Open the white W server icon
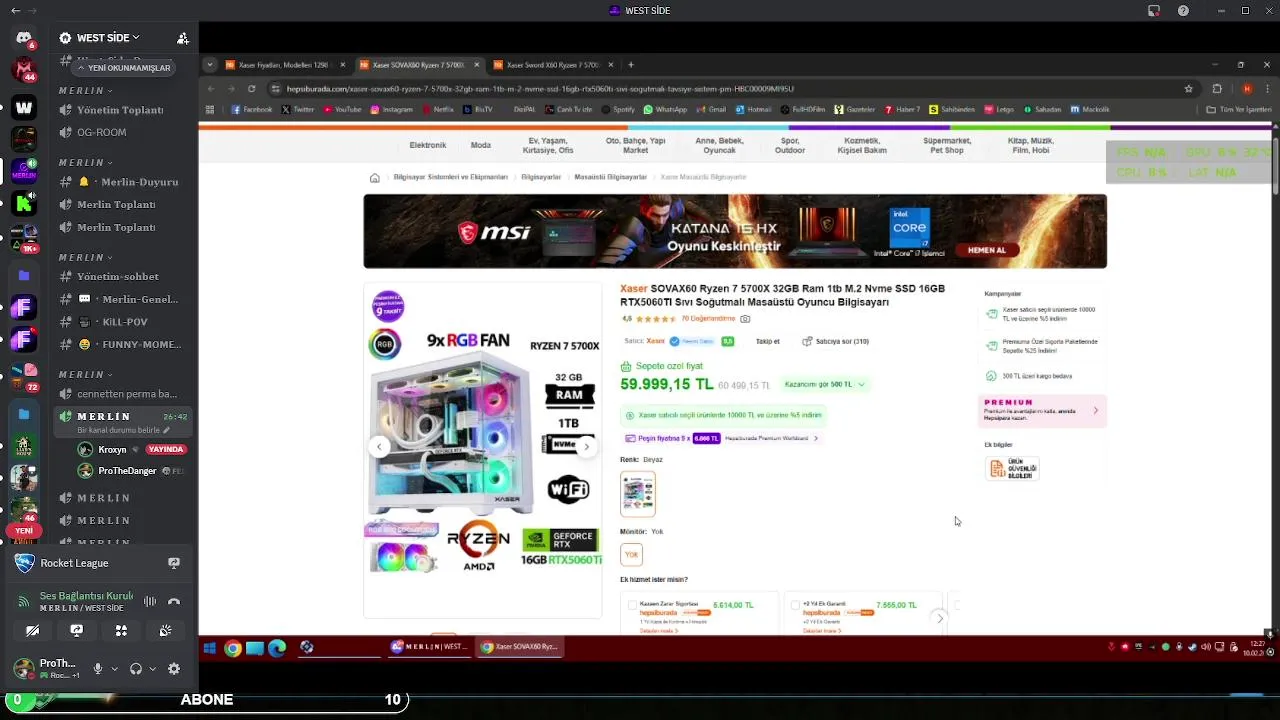Image resolution: width=1280 pixels, height=720 pixels. point(24,108)
